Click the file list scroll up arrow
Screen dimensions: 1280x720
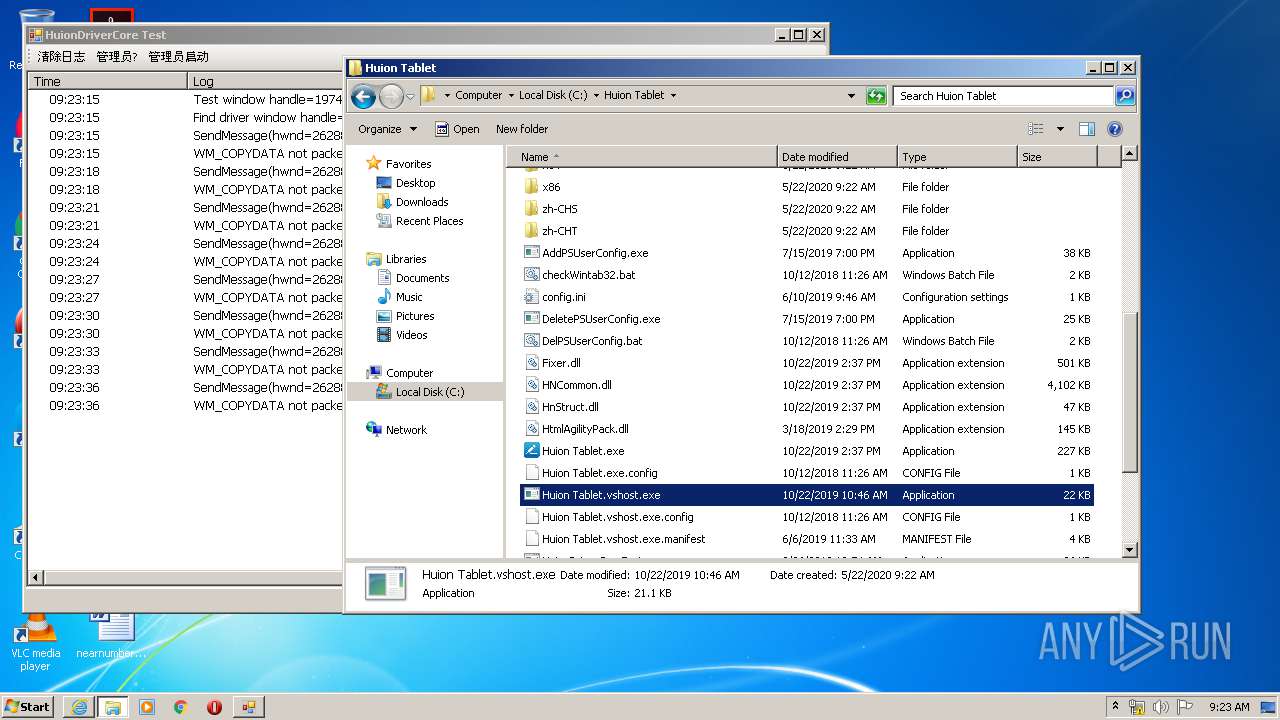click(1130, 153)
